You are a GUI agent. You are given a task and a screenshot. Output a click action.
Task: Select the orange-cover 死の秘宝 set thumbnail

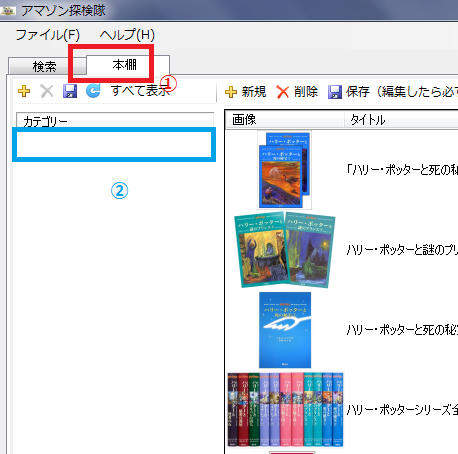coord(285,170)
